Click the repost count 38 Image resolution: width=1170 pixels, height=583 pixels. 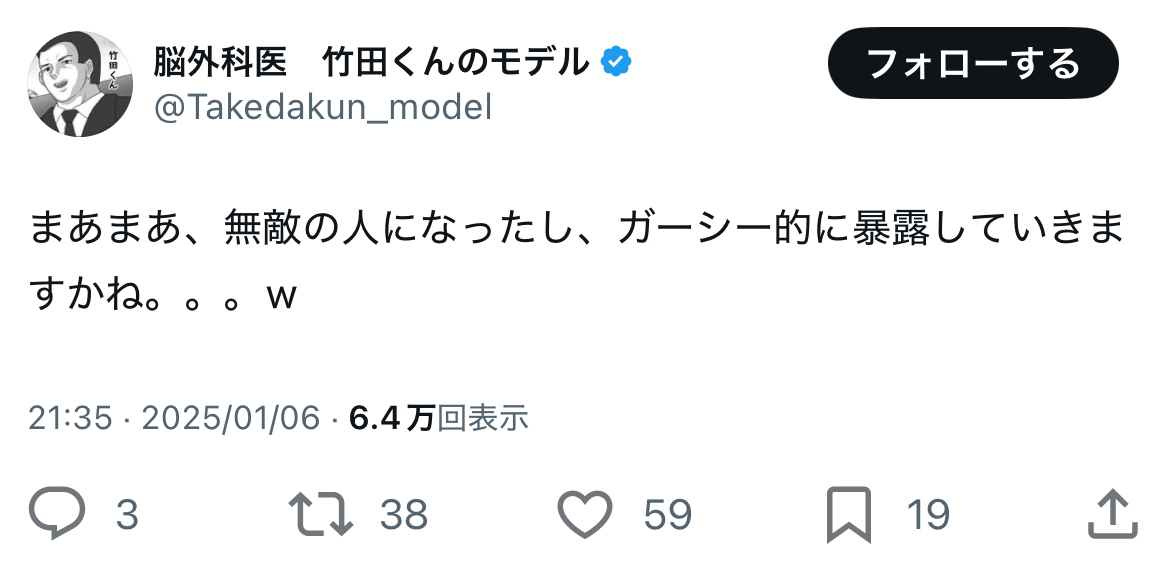(x=404, y=515)
